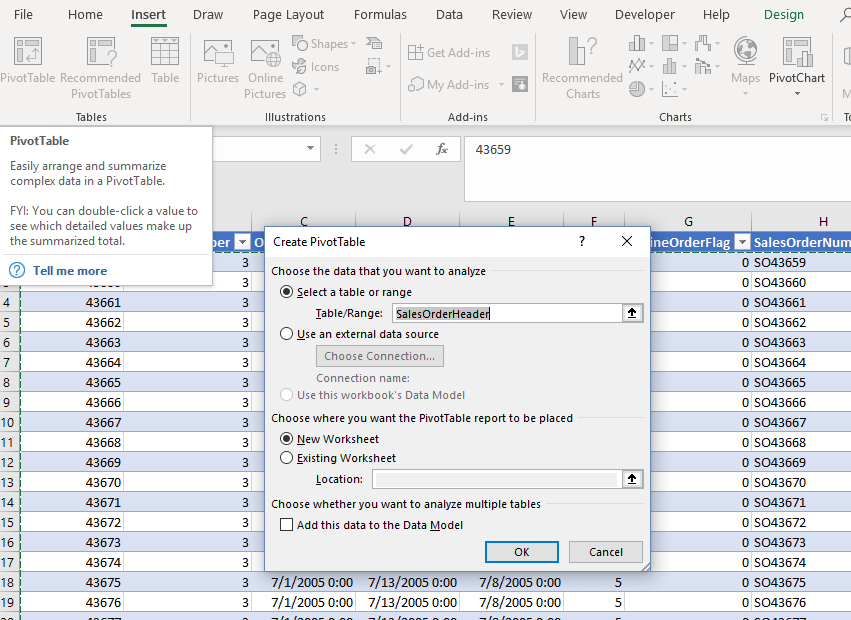851x620 pixels.
Task: Click the column or bar chart icon
Action: point(637,43)
